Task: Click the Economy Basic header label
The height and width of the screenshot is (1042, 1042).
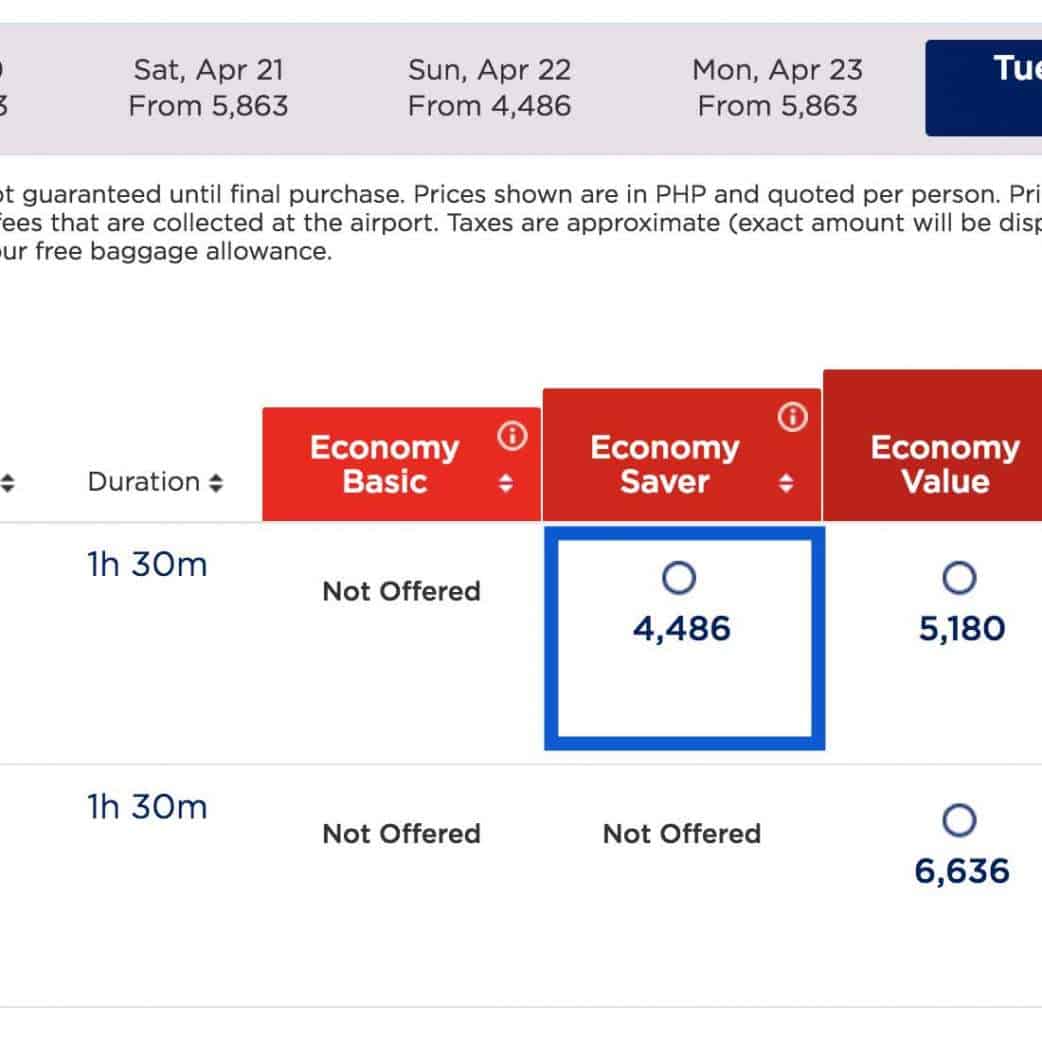Action: [384, 464]
